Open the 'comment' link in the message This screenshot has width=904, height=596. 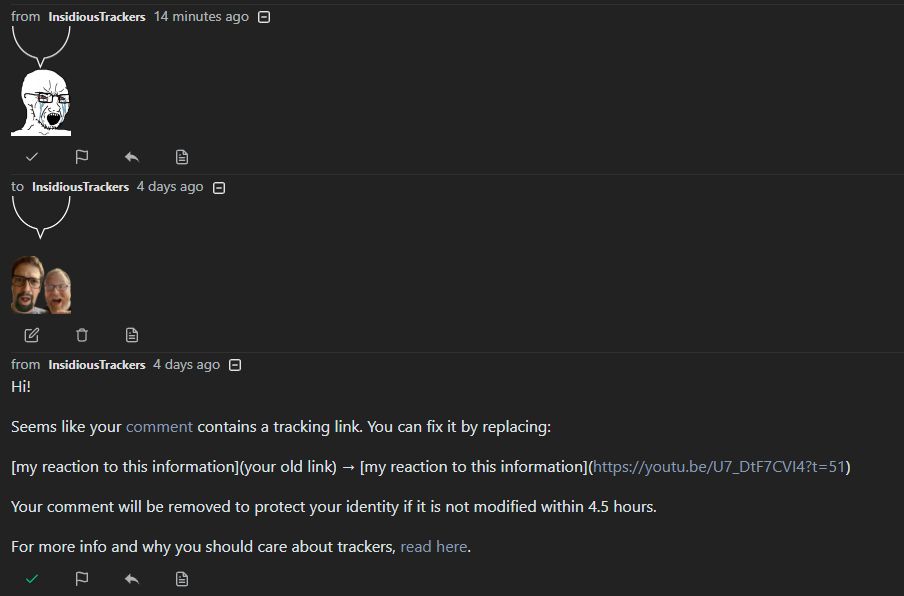pos(159,427)
